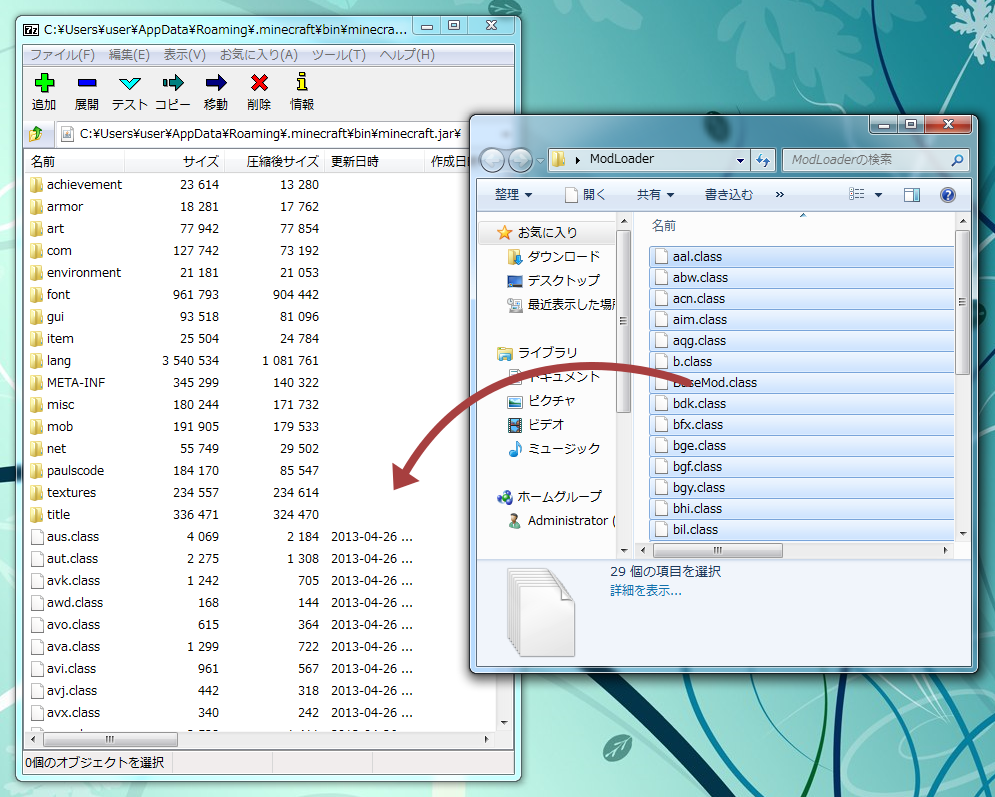995x797 pixels.
Task: Click the magnifier icon in the ModLoader search box
Action: point(957,160)
